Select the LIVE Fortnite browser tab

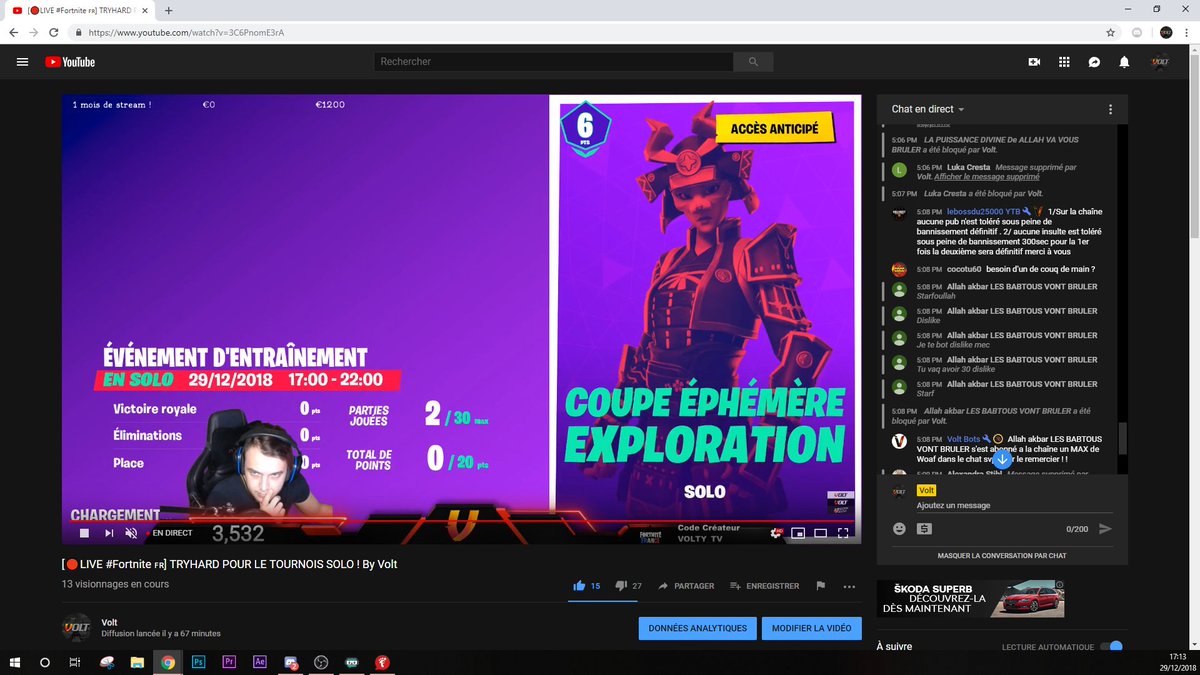coord(78,10)
